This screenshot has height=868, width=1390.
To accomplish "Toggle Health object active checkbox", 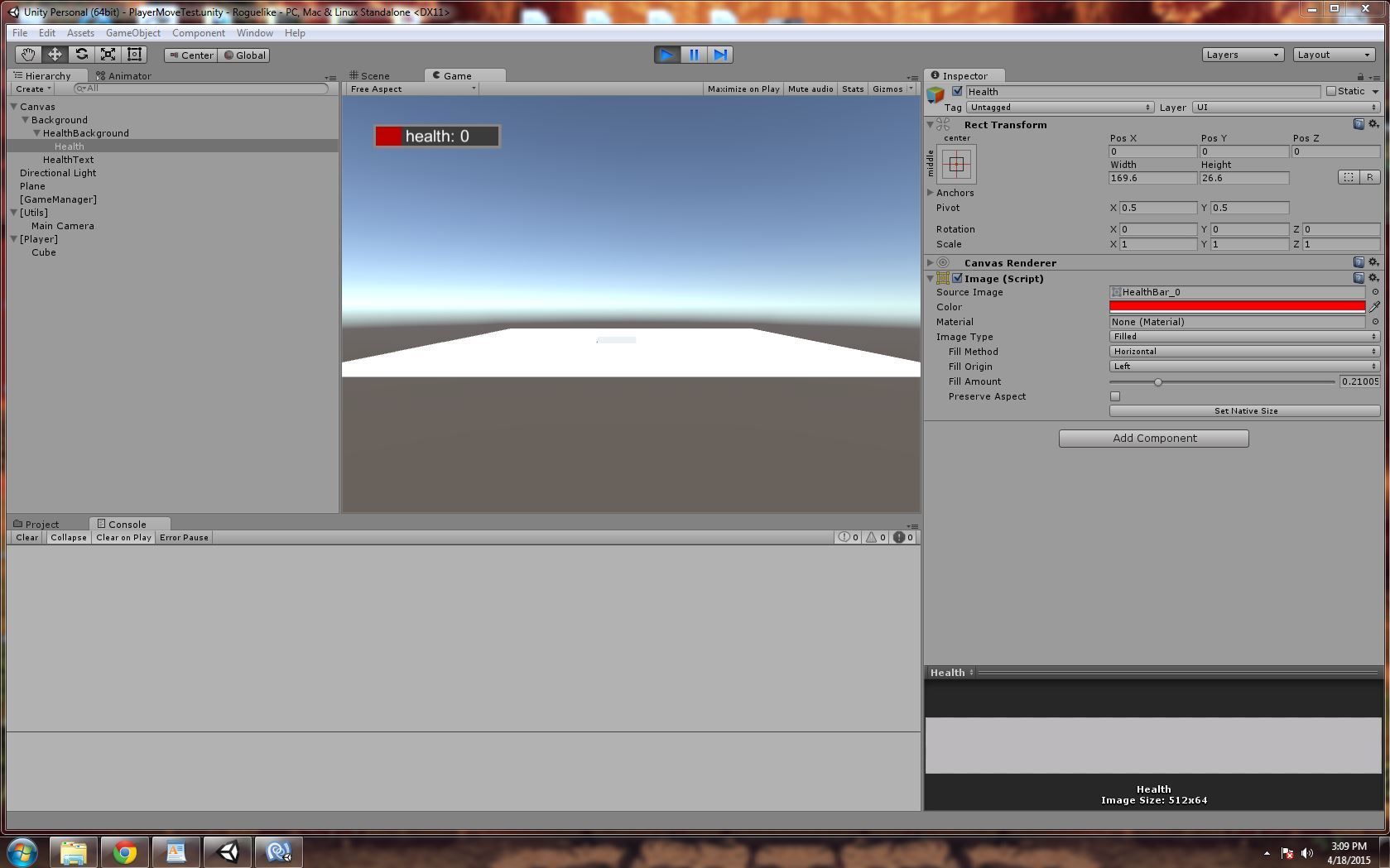I will click(957, 91).
